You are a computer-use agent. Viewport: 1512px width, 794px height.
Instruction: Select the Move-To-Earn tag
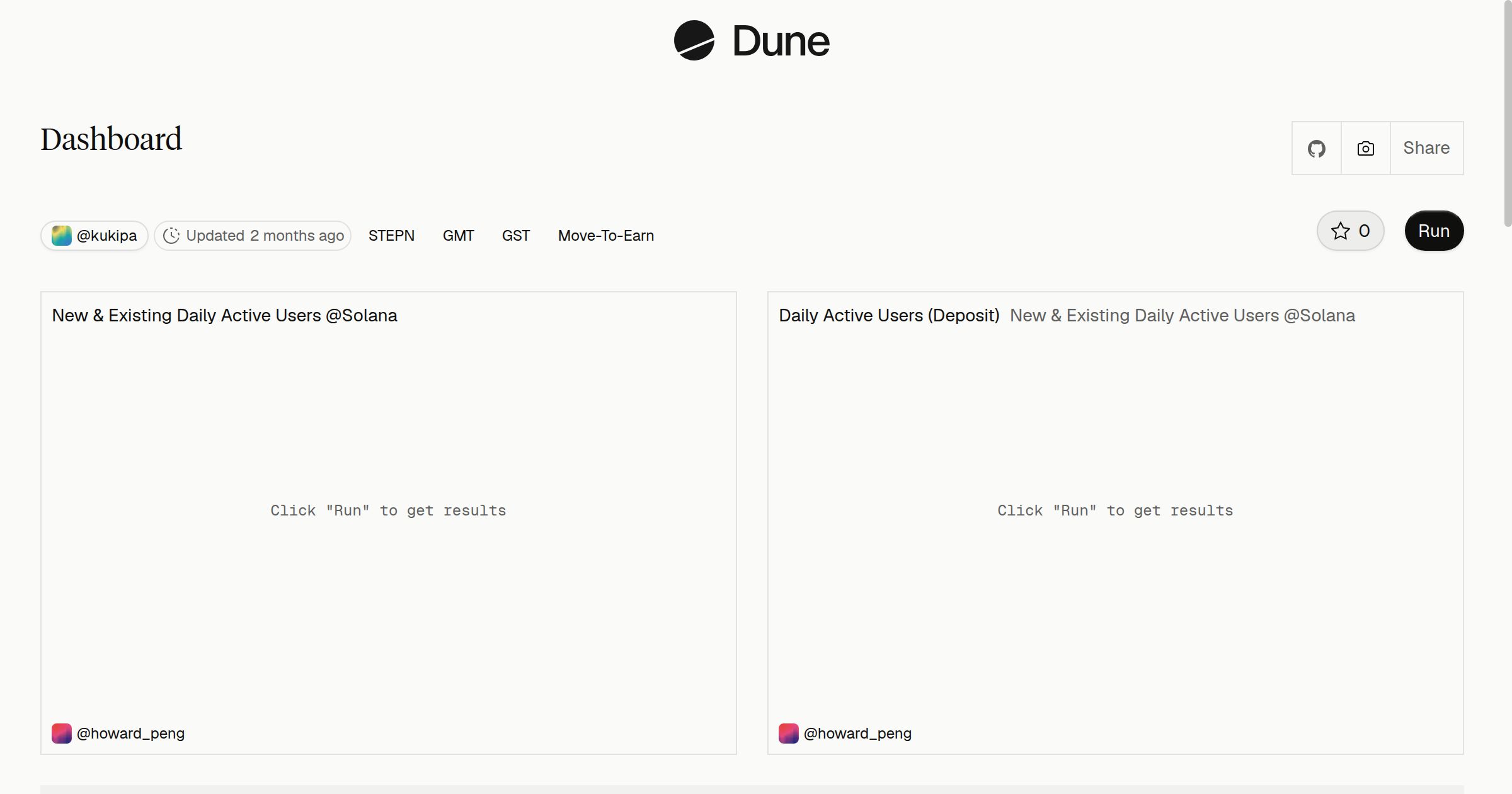(x=606, y=236)
